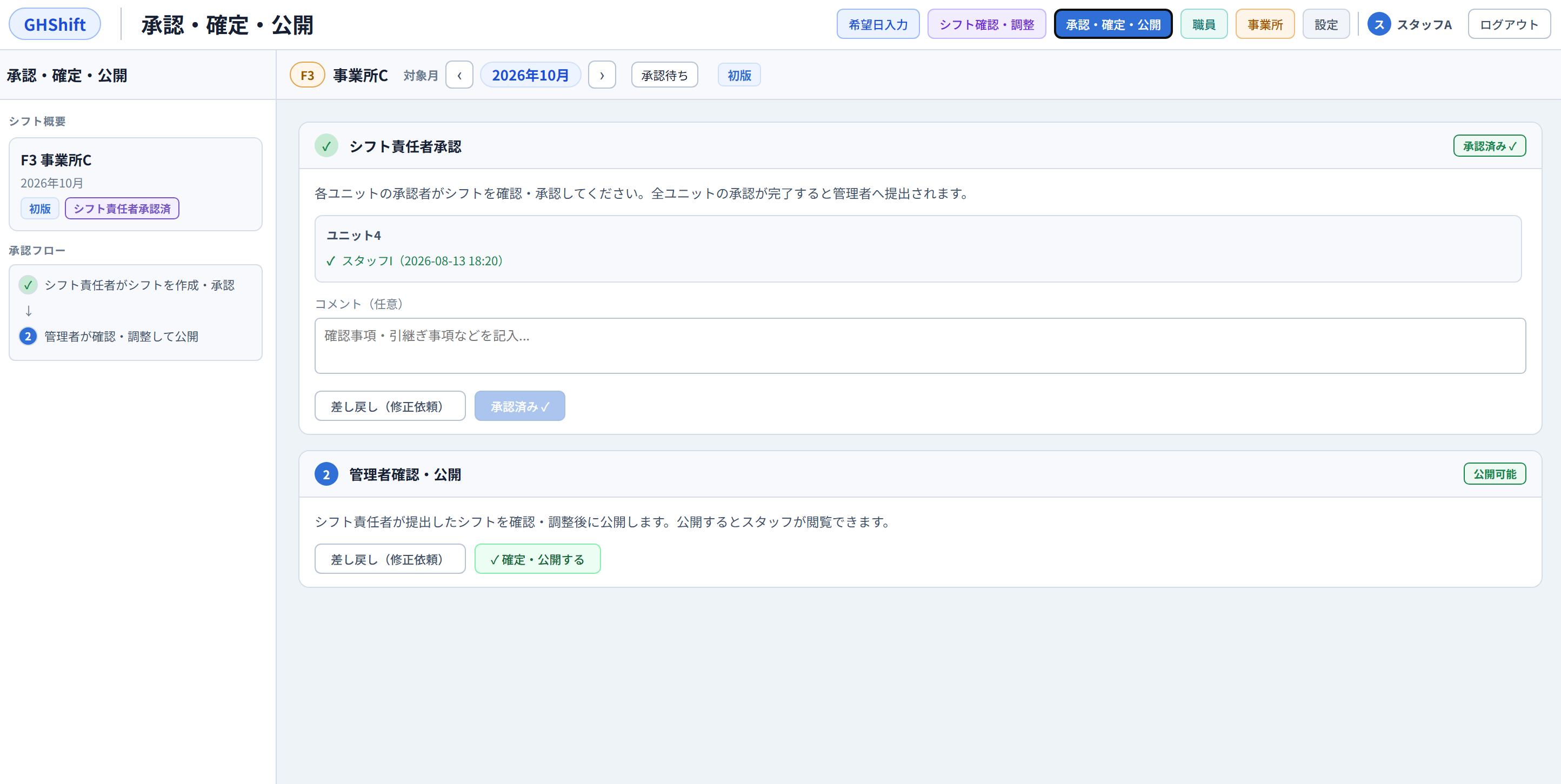Click the GHShift logo
The image size is (1561, 784).
(x=55, y=24)
